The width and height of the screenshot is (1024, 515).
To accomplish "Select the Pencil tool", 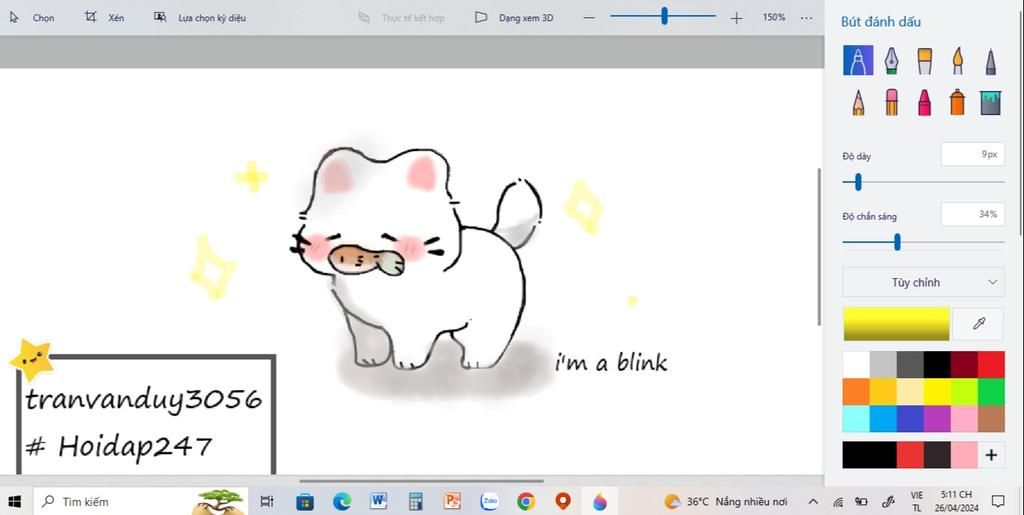I will pyautogui.click(x=858, y=102).
